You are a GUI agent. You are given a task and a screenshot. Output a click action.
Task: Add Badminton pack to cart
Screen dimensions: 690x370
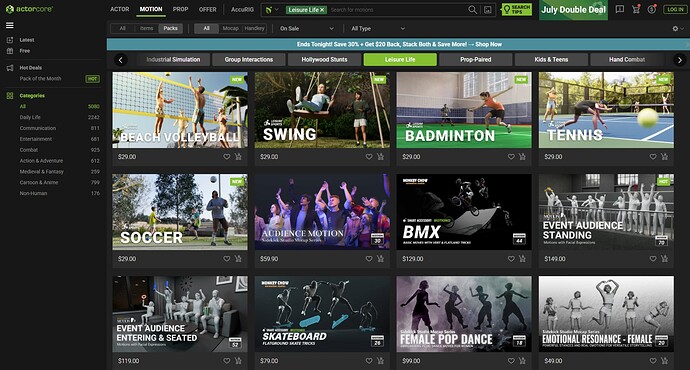(522, 157)
